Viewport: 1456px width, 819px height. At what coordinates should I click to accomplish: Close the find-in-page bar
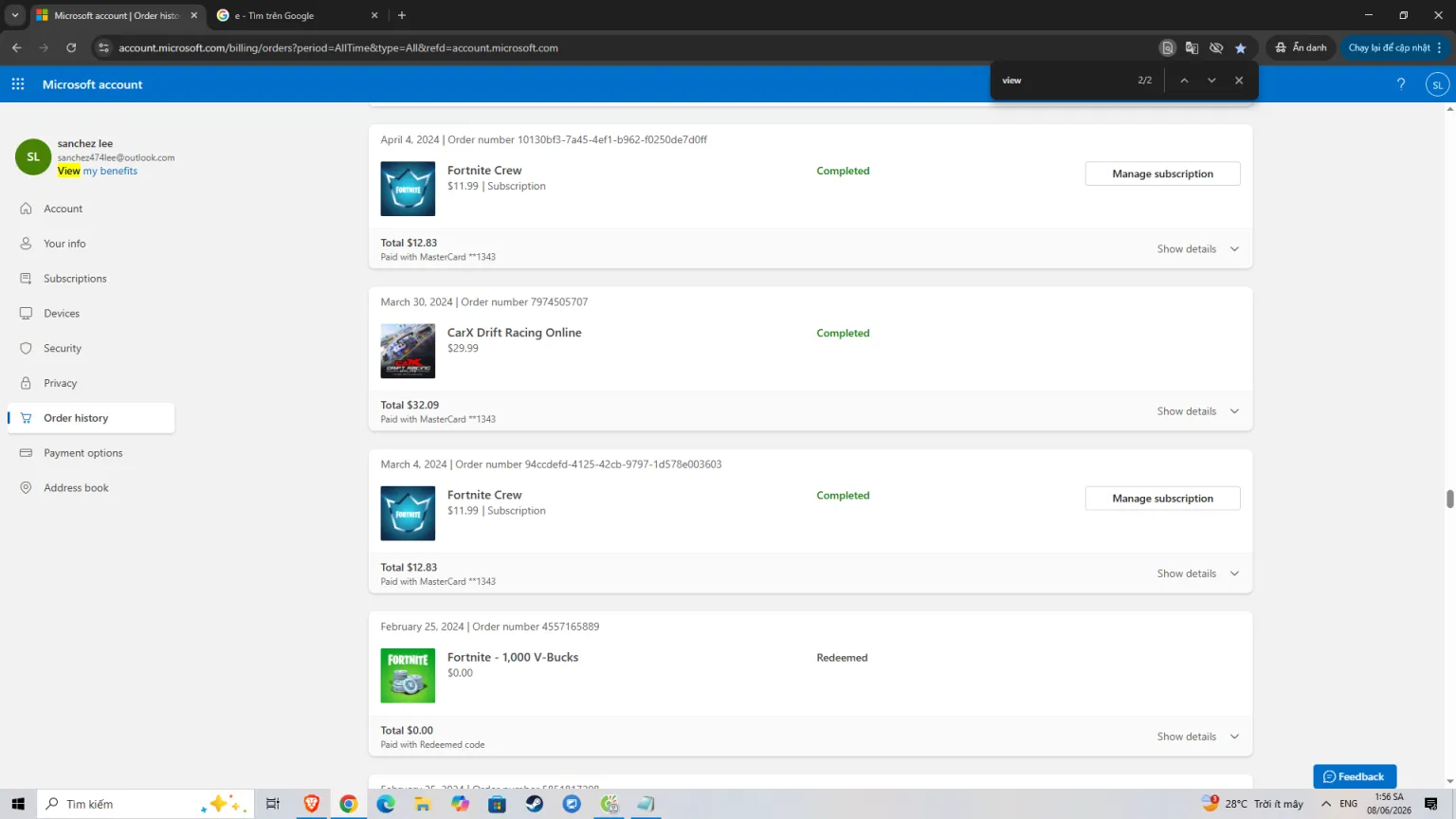coord(1239,81)
